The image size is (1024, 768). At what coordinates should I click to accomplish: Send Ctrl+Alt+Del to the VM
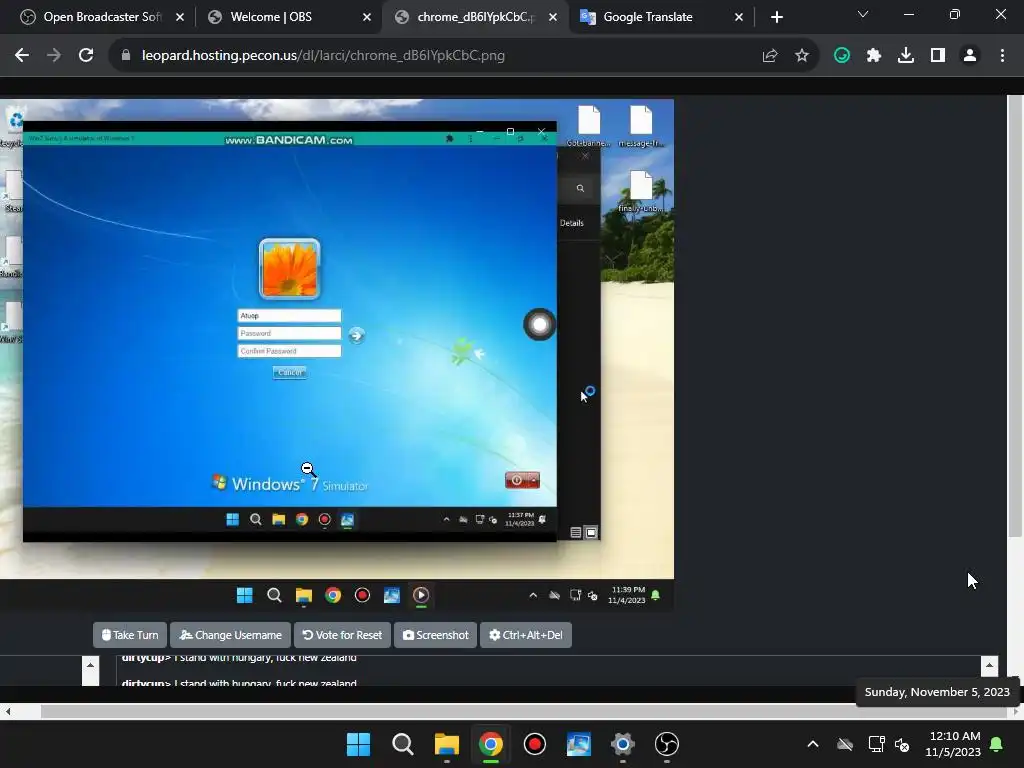click(526, 635)
